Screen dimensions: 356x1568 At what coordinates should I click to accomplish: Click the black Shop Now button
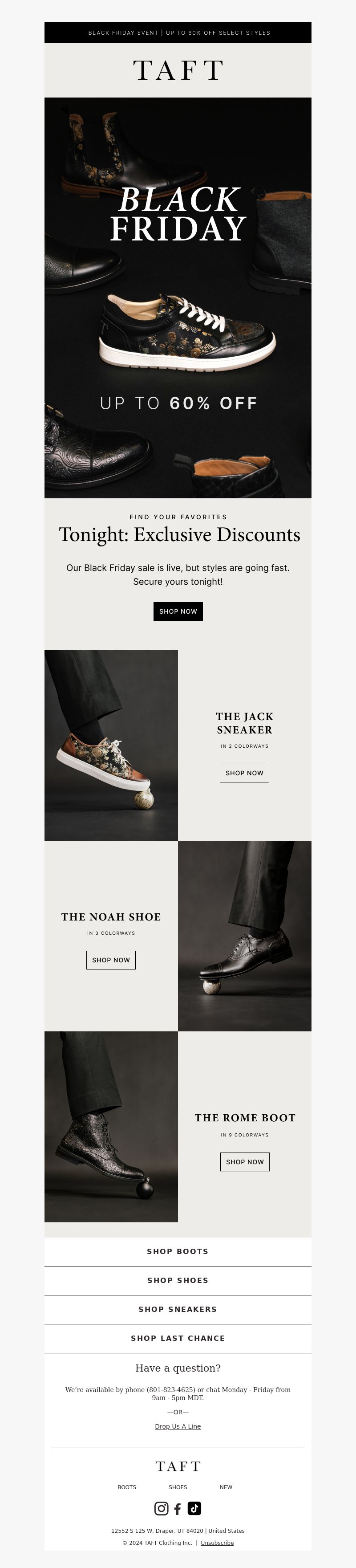click(x=178, y=611)
